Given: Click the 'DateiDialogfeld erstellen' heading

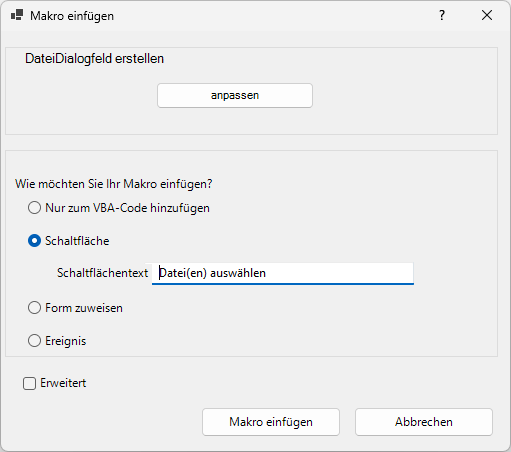Looking at the screenshot, I should click(x=94, y=59).
